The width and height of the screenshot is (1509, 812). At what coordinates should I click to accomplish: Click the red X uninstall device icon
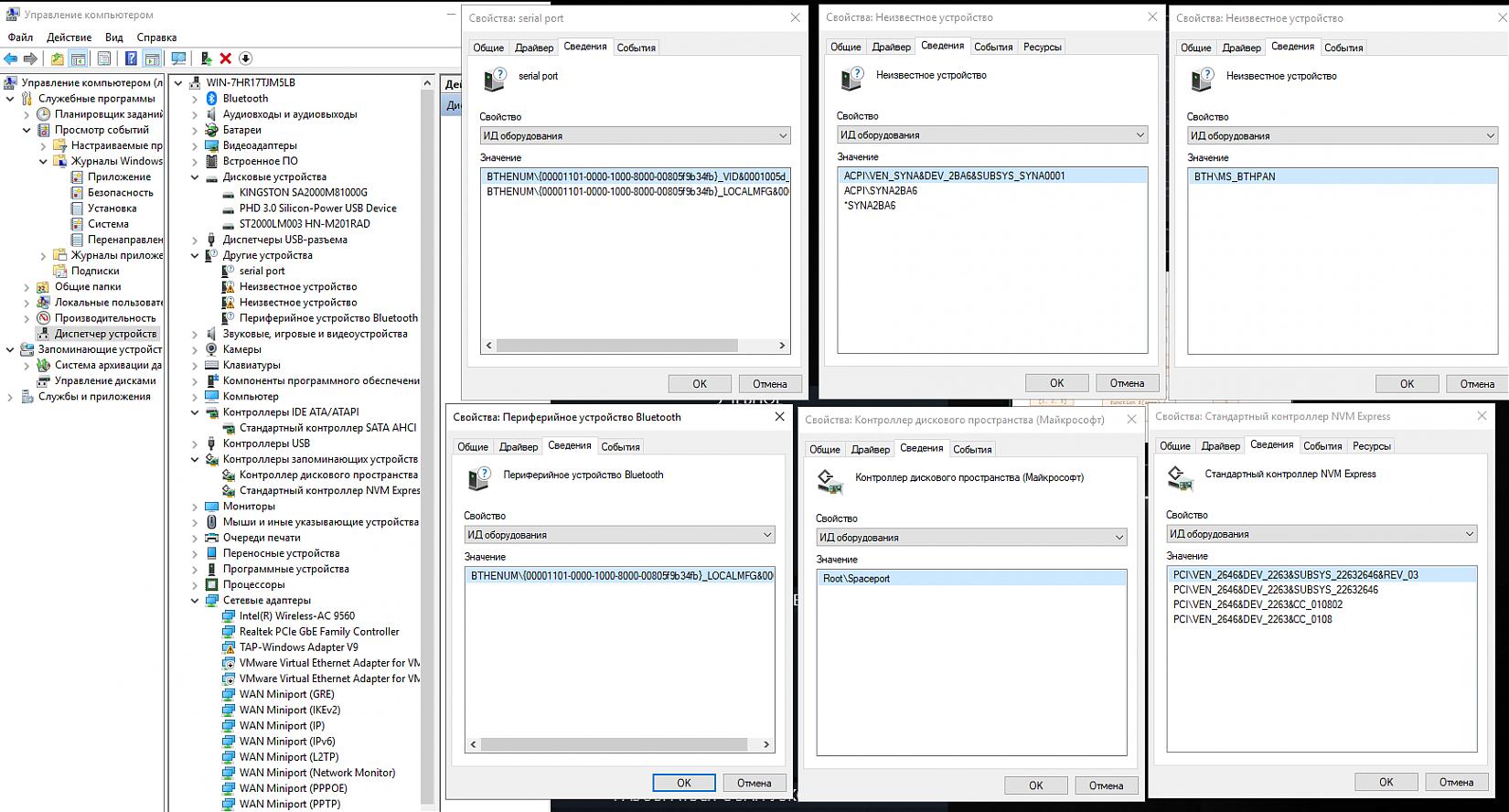coord(226,59)
